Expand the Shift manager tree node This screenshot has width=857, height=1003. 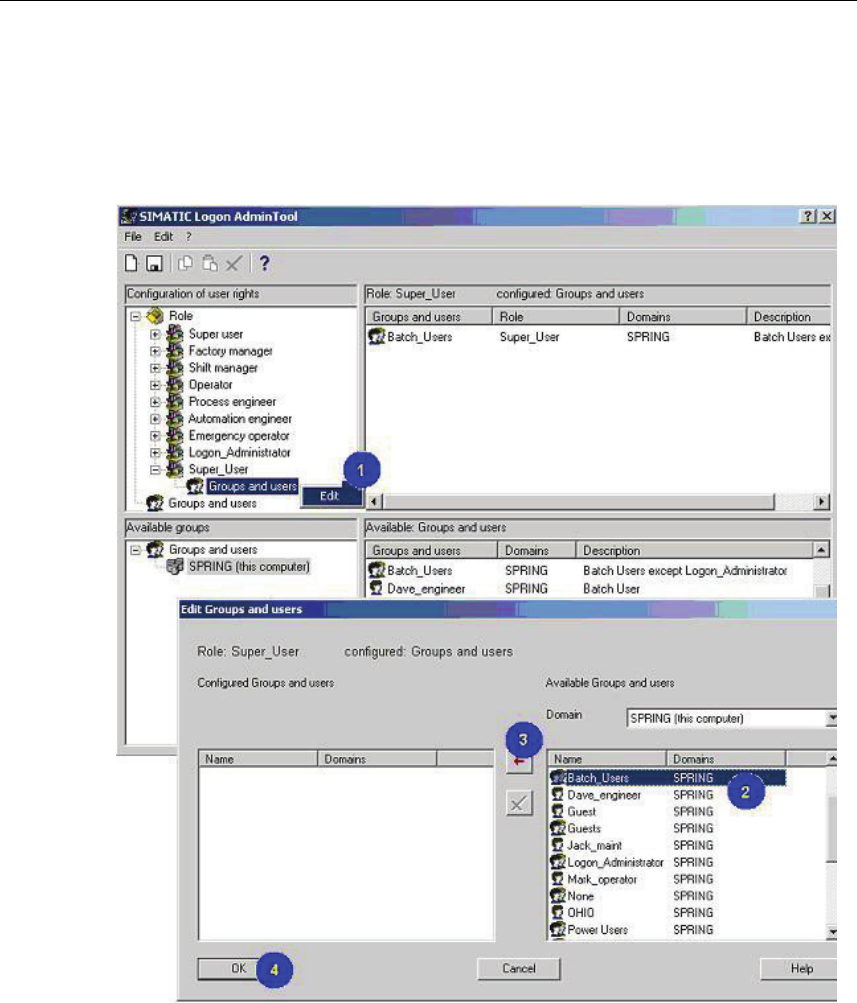(x=155, y=368)
